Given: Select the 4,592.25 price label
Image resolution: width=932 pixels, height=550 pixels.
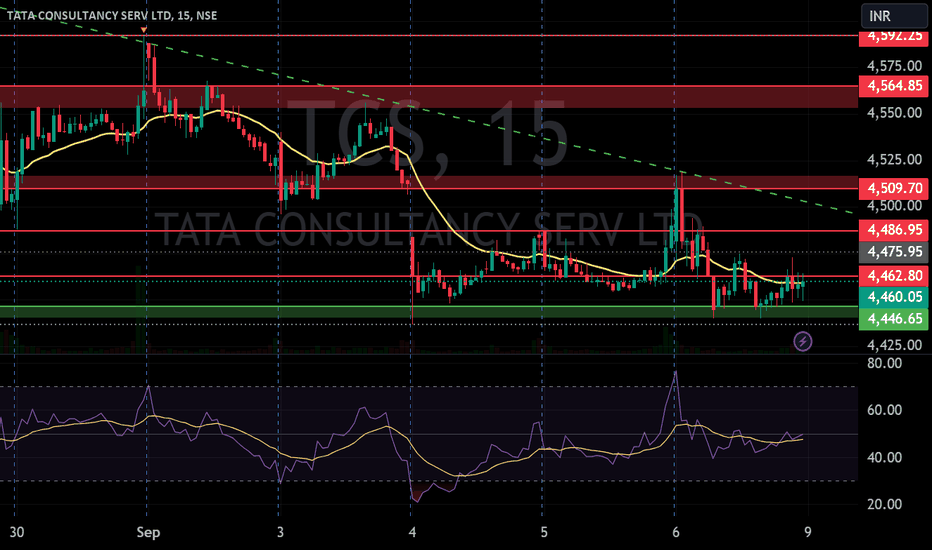Looking at the screenshot, I should (x=893, y=37).
